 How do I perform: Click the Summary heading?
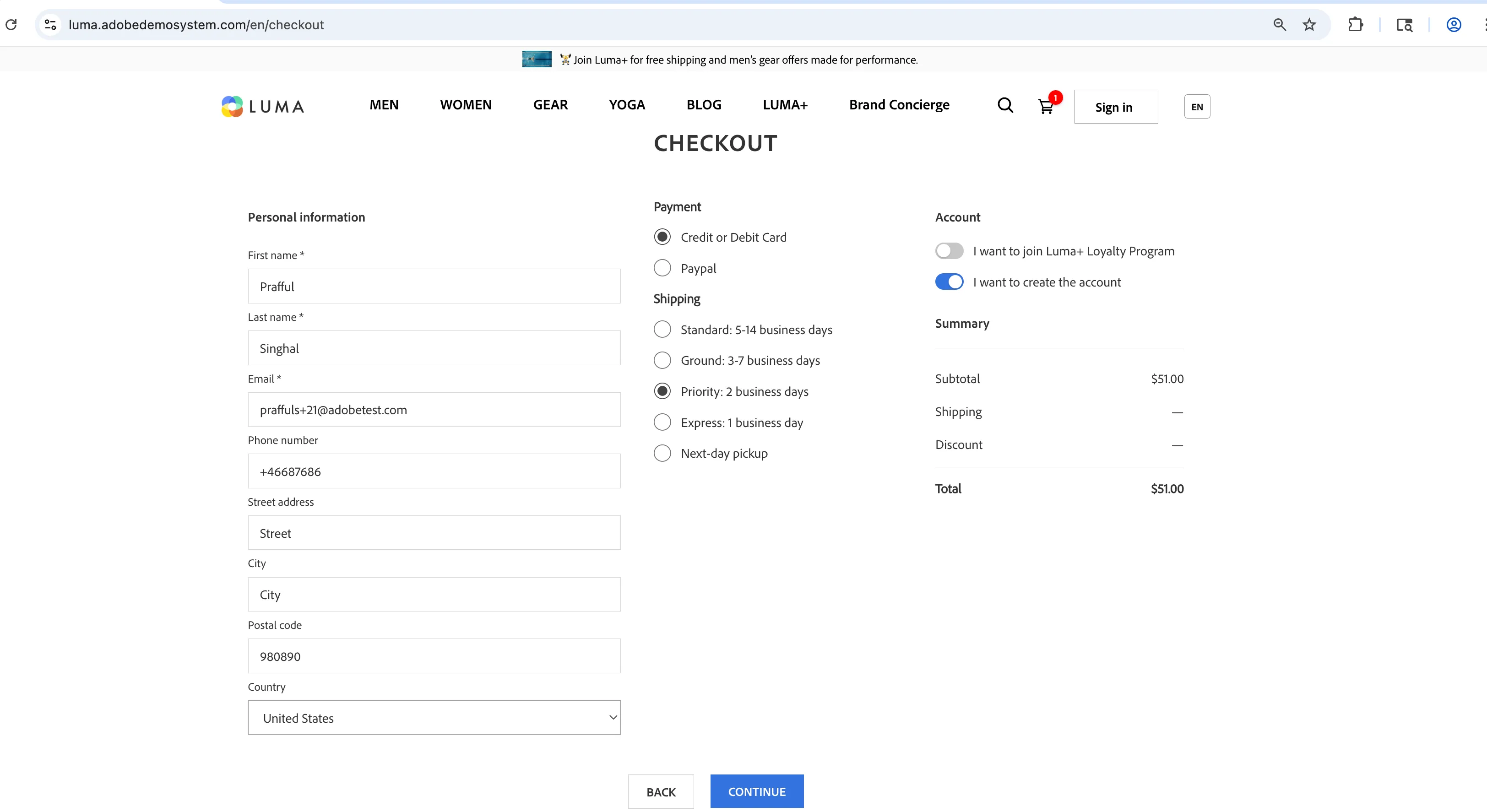coord(962,323)
